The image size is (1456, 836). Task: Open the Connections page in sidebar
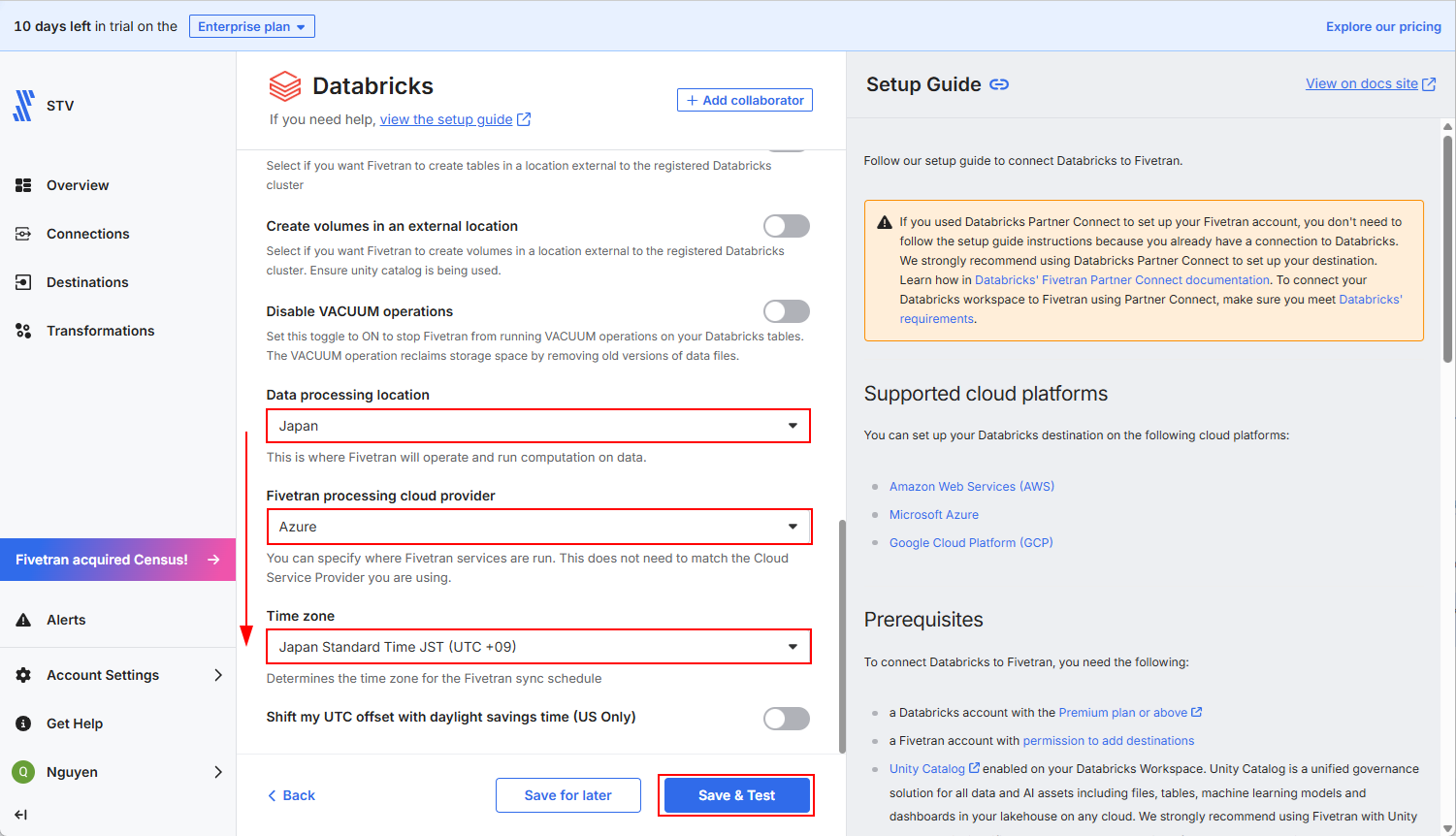[87, 234]
